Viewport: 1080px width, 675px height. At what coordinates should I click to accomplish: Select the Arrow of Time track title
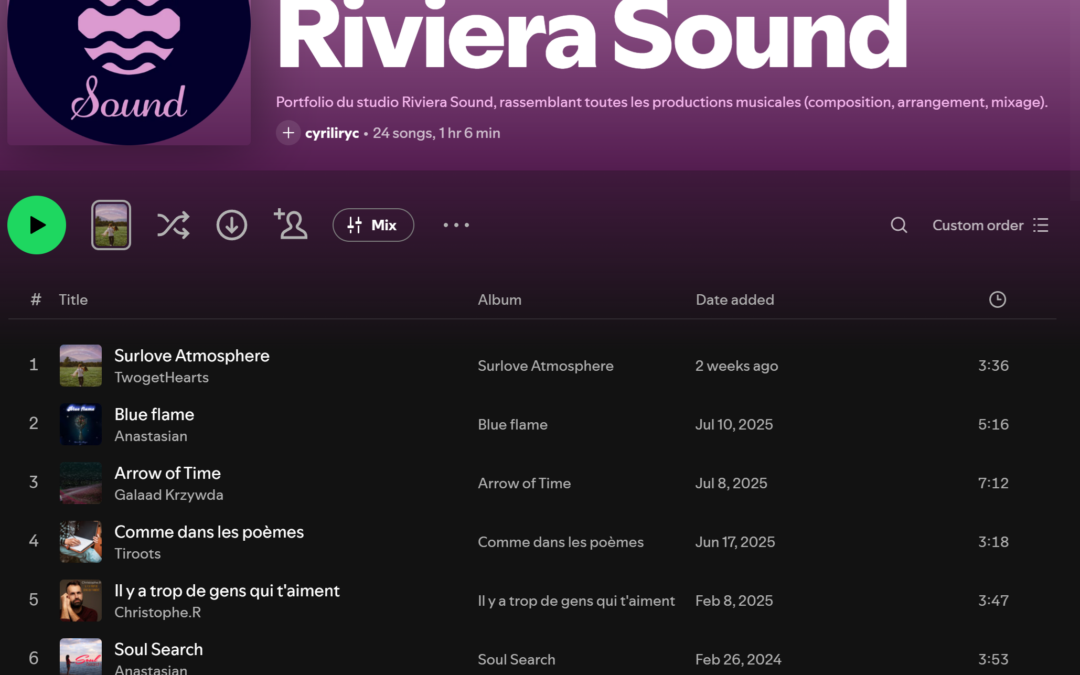tap(167, 473)
